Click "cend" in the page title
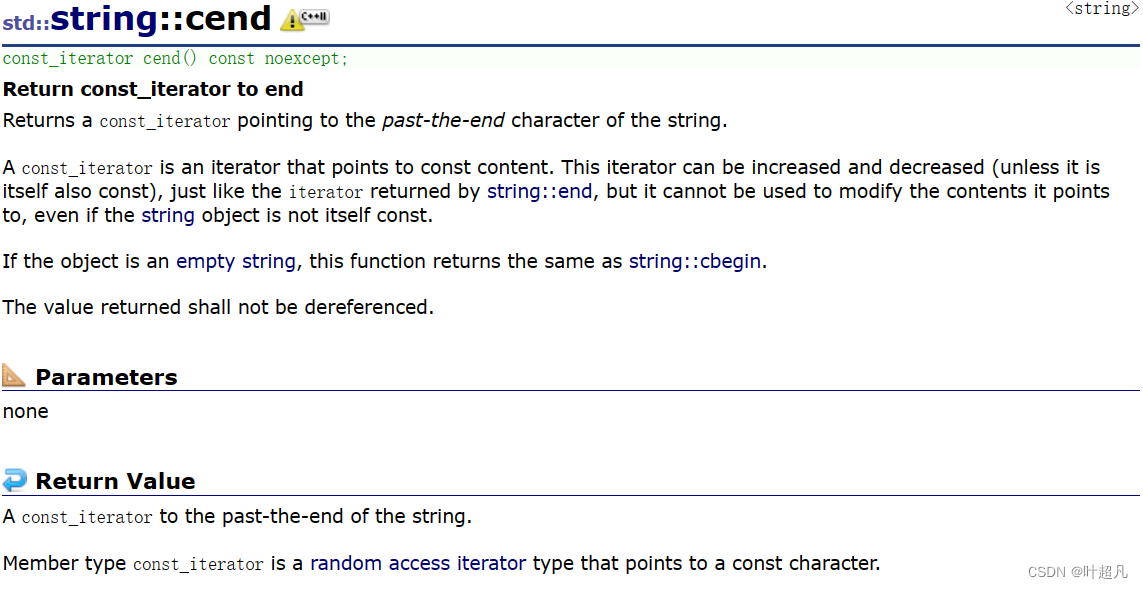 coord(227,18)
